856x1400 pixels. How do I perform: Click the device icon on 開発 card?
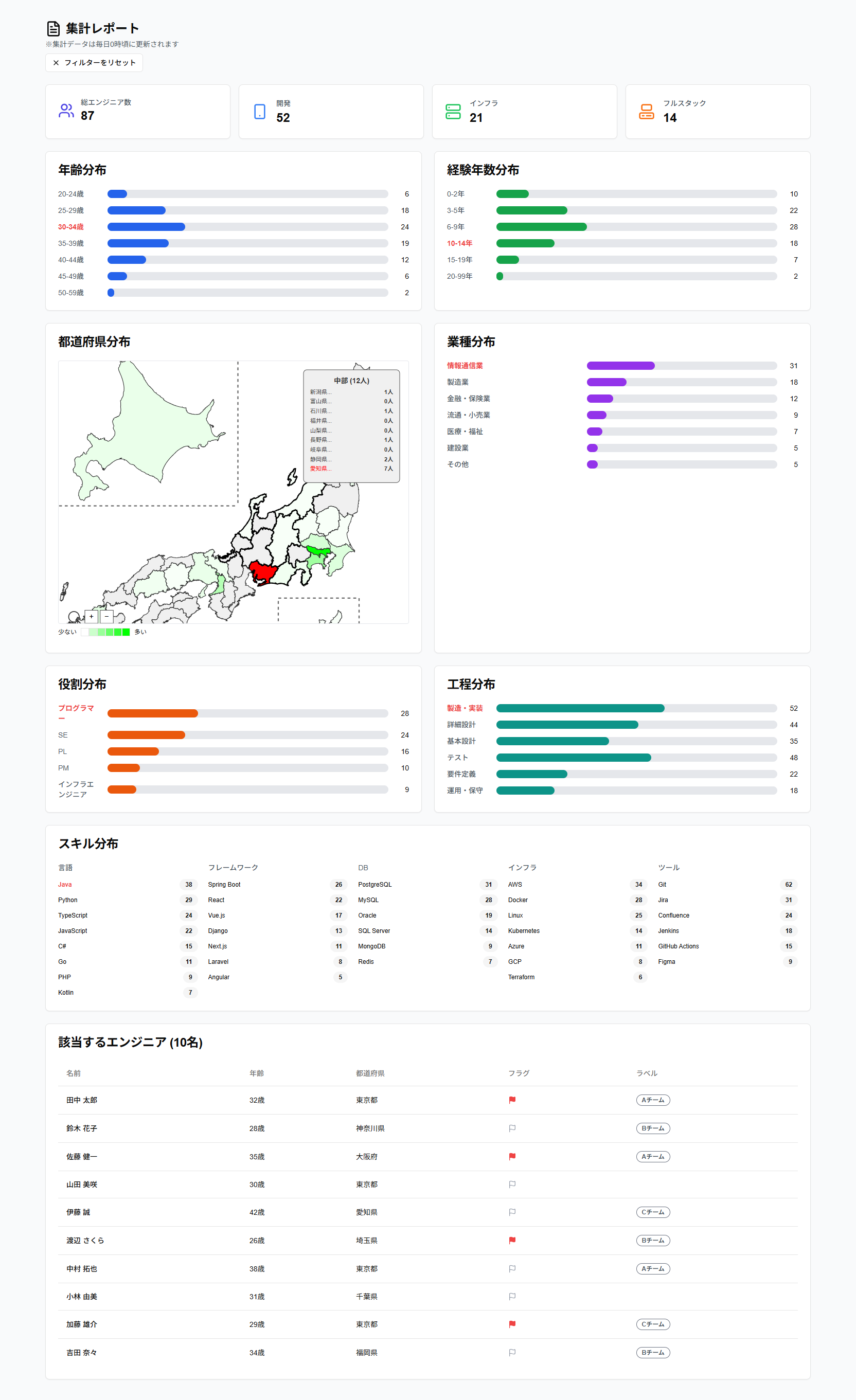(260, 112)
